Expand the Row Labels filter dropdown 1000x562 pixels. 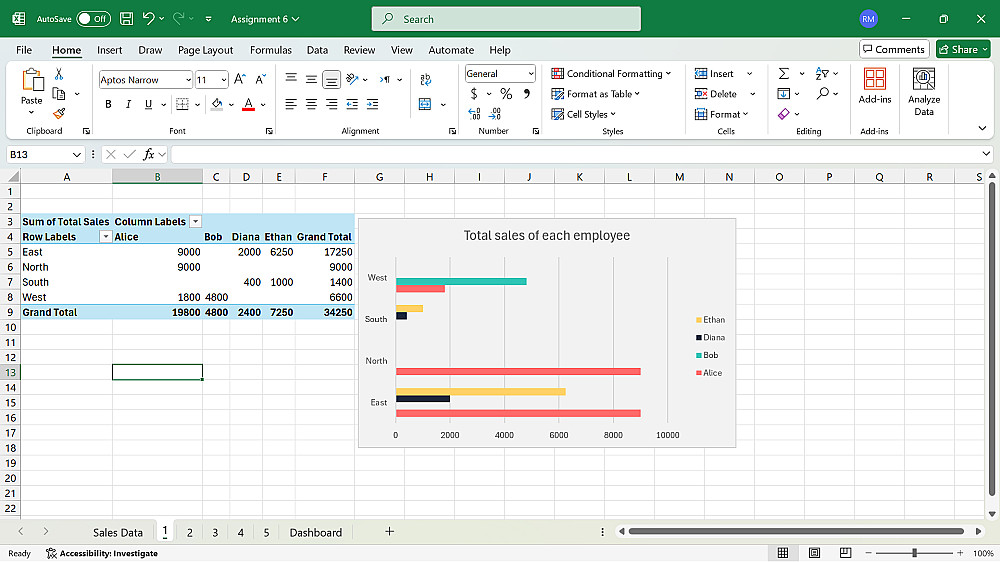pyautogui.click(x=105, y=237)
